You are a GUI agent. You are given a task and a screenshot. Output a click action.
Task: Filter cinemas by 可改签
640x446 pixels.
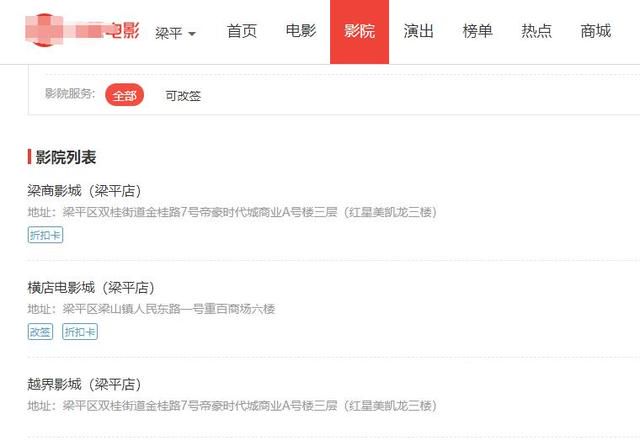coord(183,96)
